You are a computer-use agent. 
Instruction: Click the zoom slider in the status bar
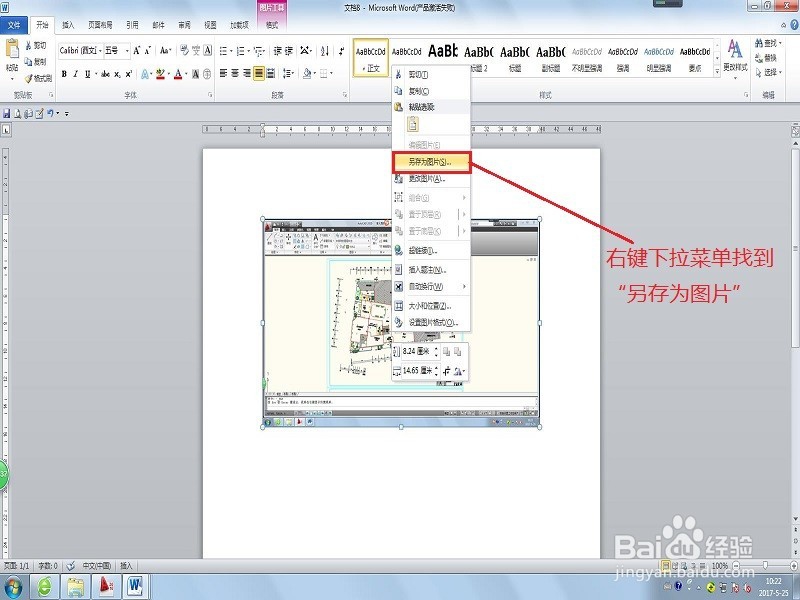point(764,565)
